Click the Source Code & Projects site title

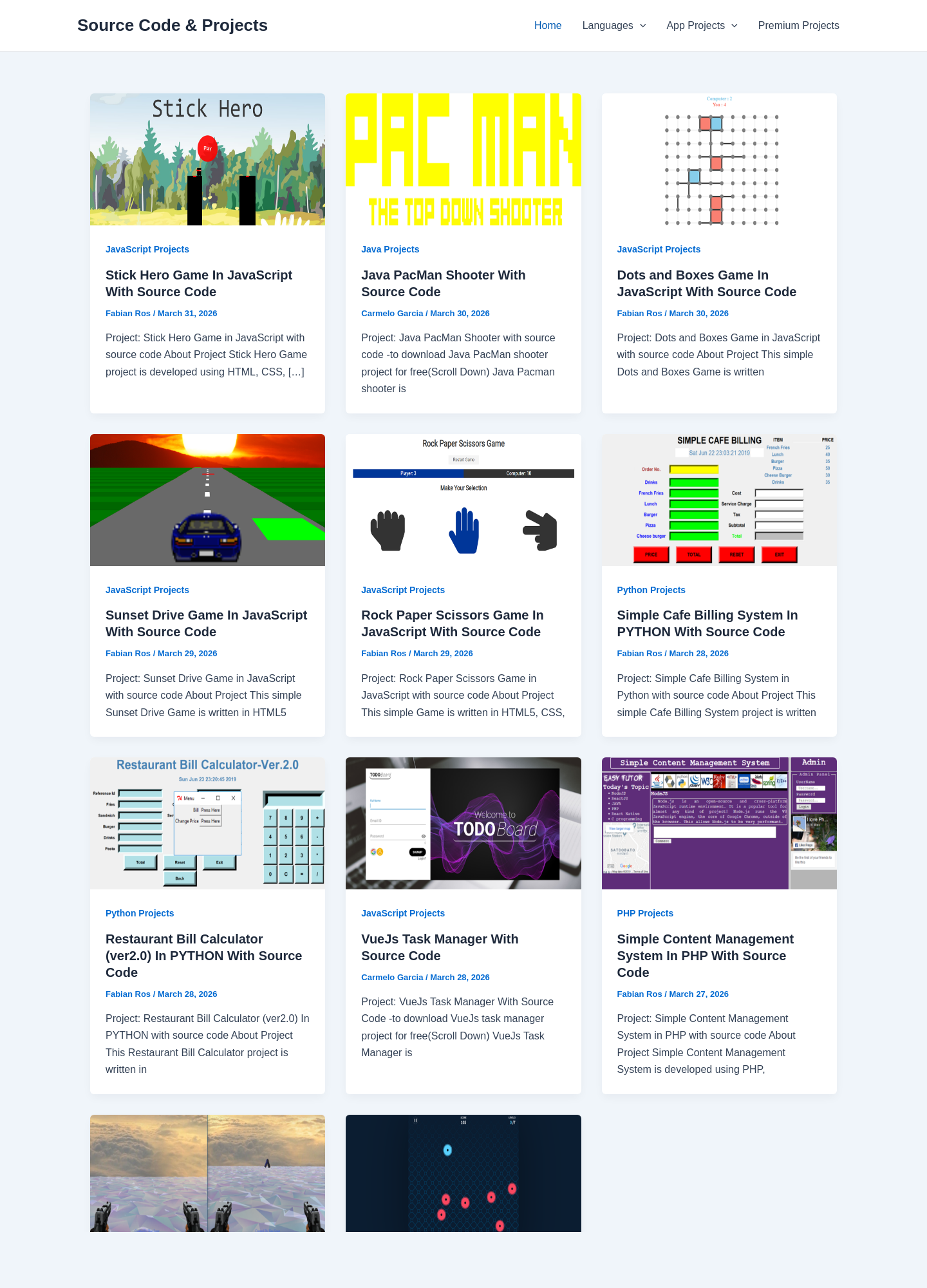point(173,25)
